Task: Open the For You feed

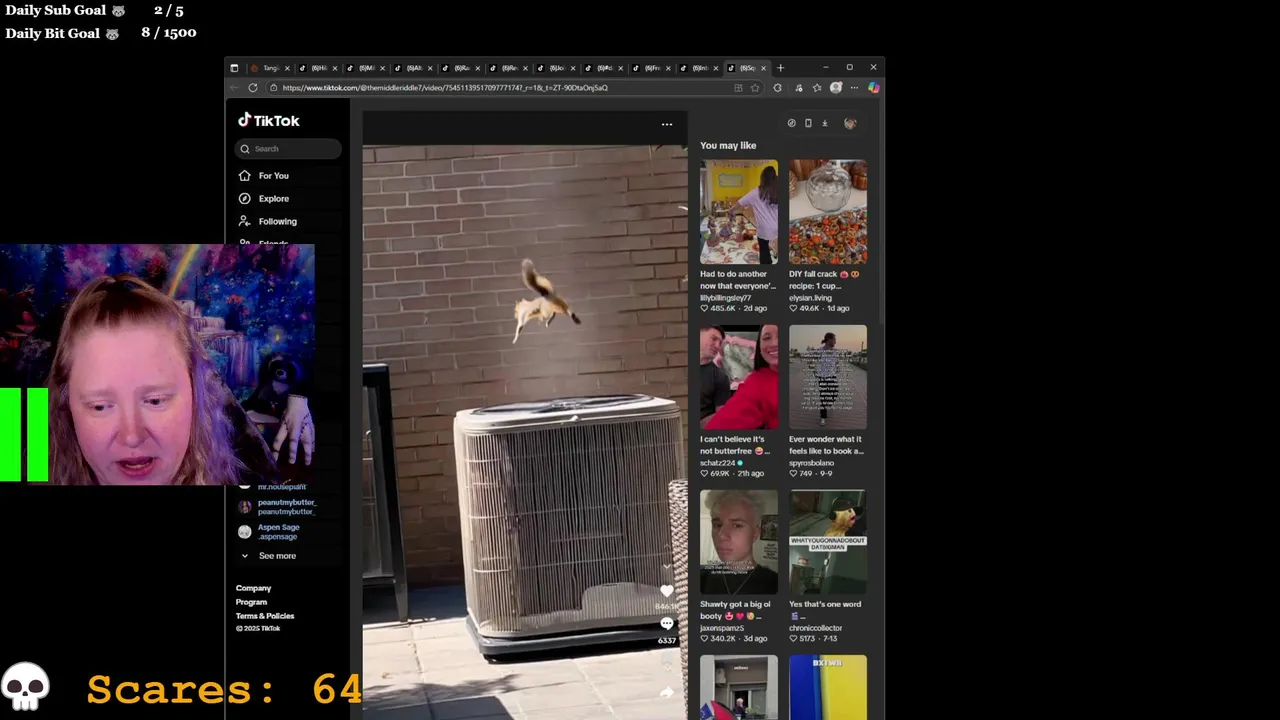Action: (x=273, y=176)
